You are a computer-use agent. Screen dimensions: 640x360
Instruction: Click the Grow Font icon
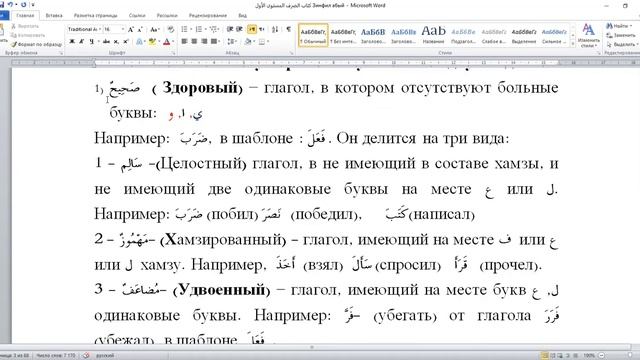click(x=131, y=29)
